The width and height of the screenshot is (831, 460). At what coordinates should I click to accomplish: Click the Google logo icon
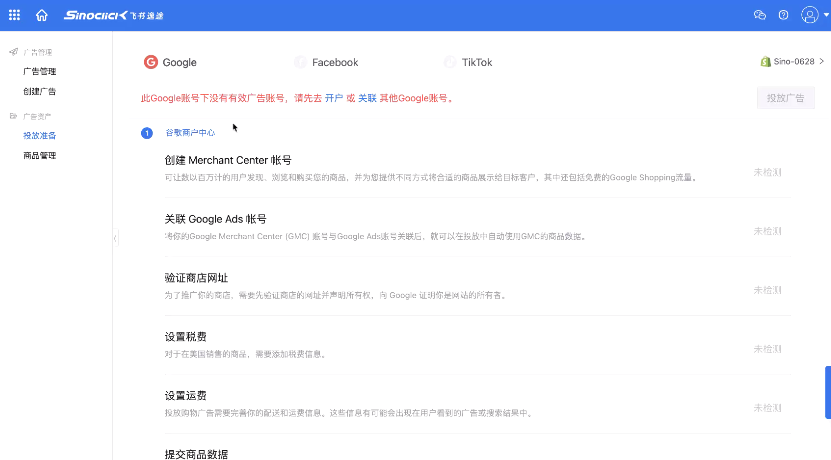click(151, 62)
